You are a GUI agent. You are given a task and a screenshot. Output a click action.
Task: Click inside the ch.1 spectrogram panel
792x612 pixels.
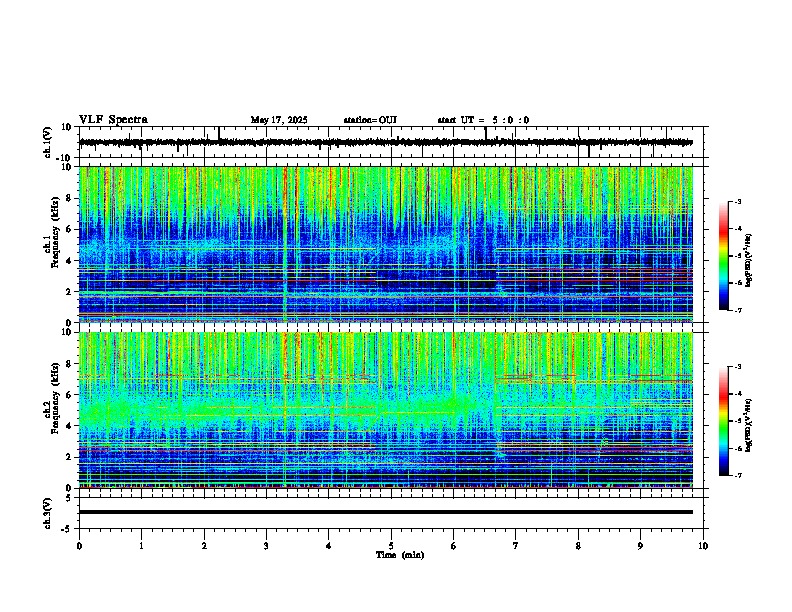tap(386, 244)
